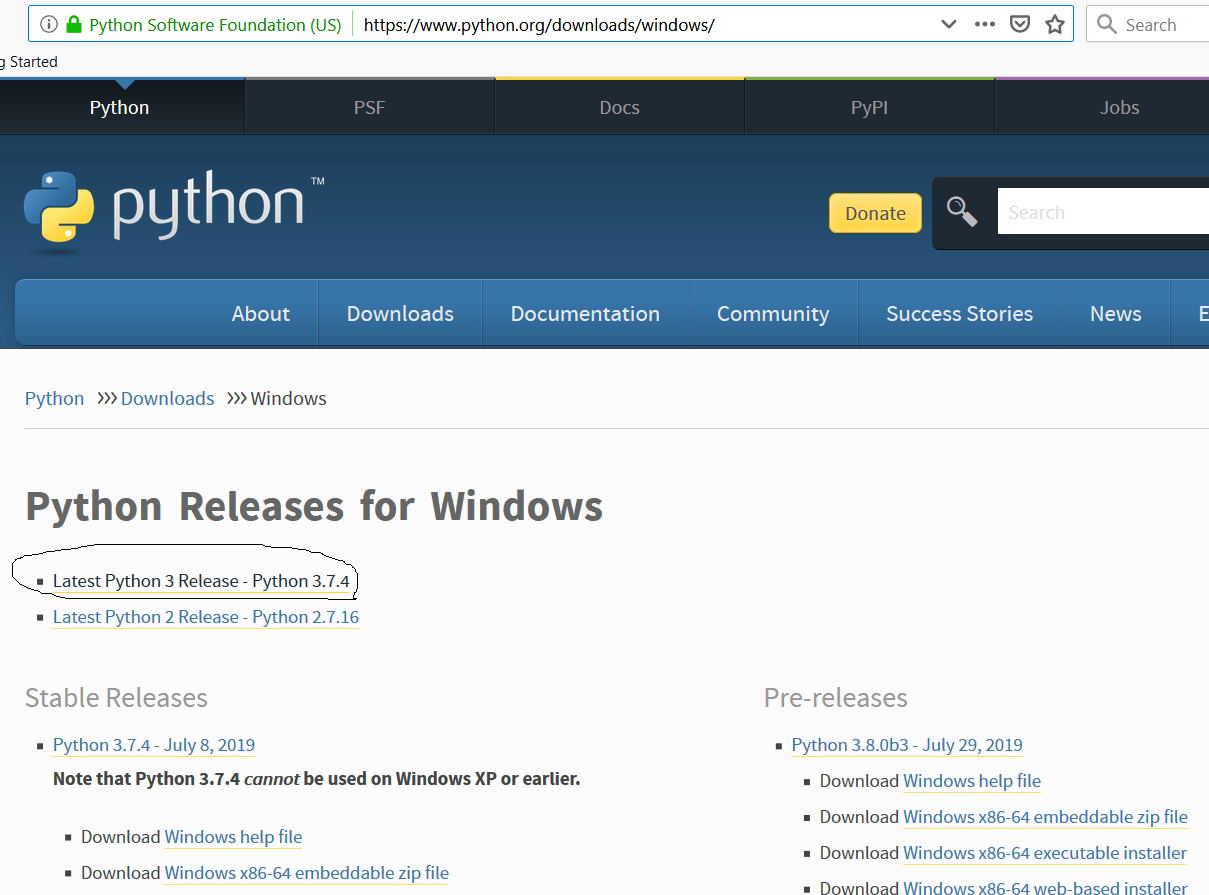The width and height of the screenshot is (1209, 895).
Task: Click Latest Python 2 Release - Python 2.7.16
Action: click(206, 617)
